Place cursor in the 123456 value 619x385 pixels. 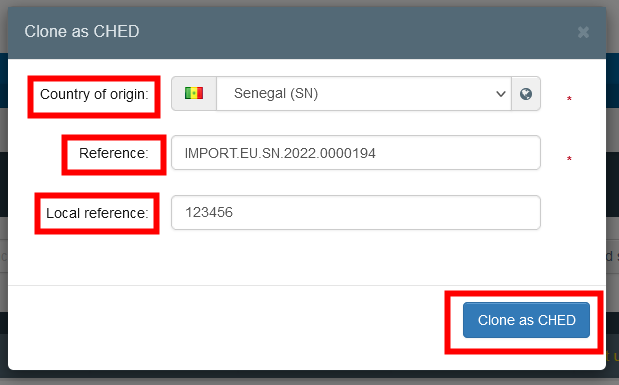pos(209,212)
